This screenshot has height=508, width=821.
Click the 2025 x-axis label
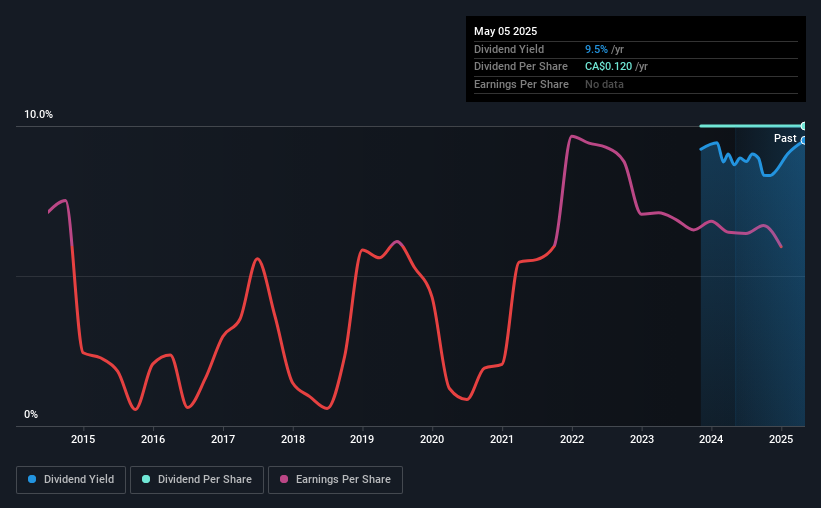[781, 439]
